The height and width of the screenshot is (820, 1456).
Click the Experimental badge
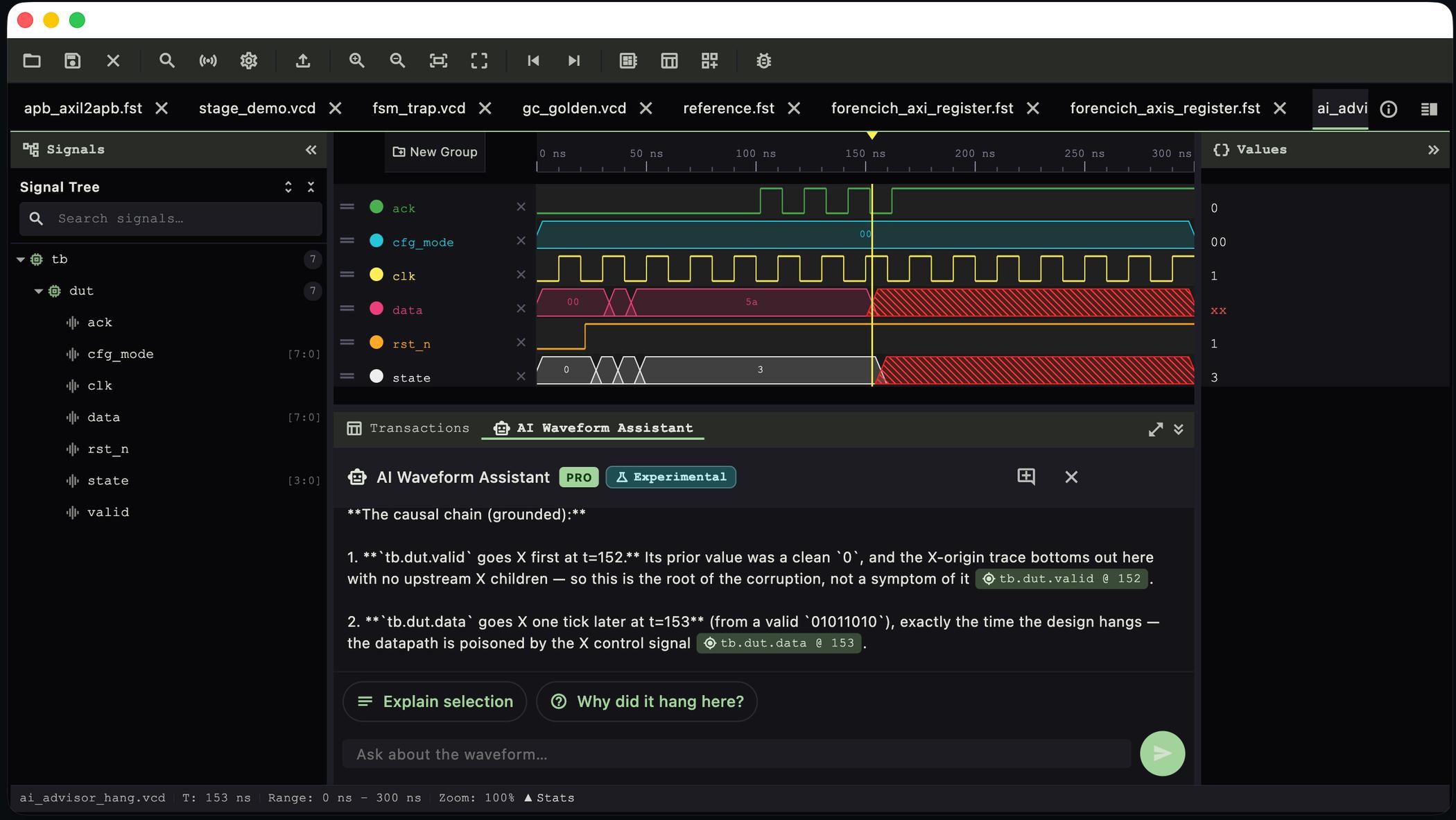[671, 477]
